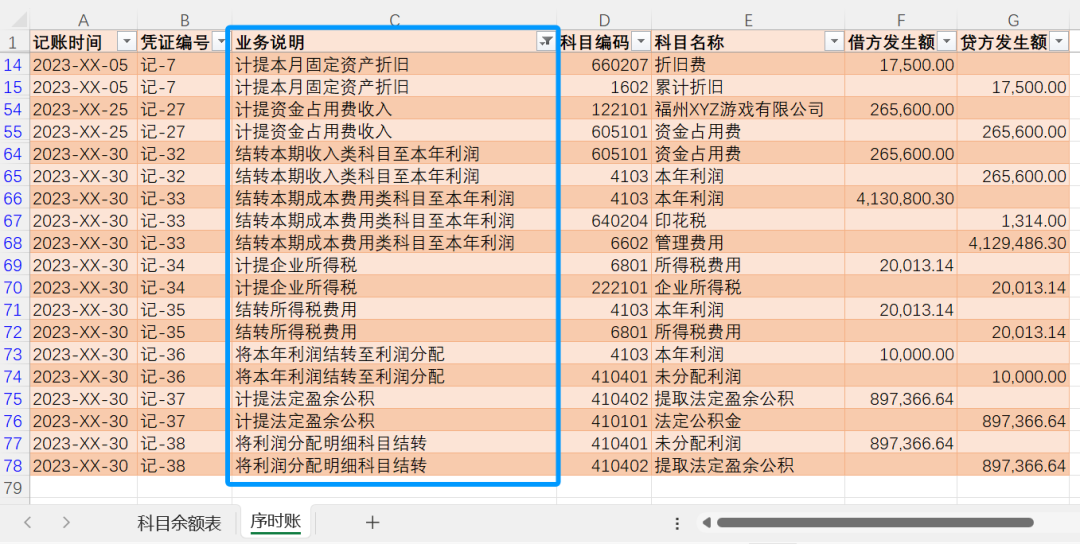Viewport: 1080px width, 544px height.
Task: Click 计提法定盈余公积 in row 75
Action: pos(394,399)
